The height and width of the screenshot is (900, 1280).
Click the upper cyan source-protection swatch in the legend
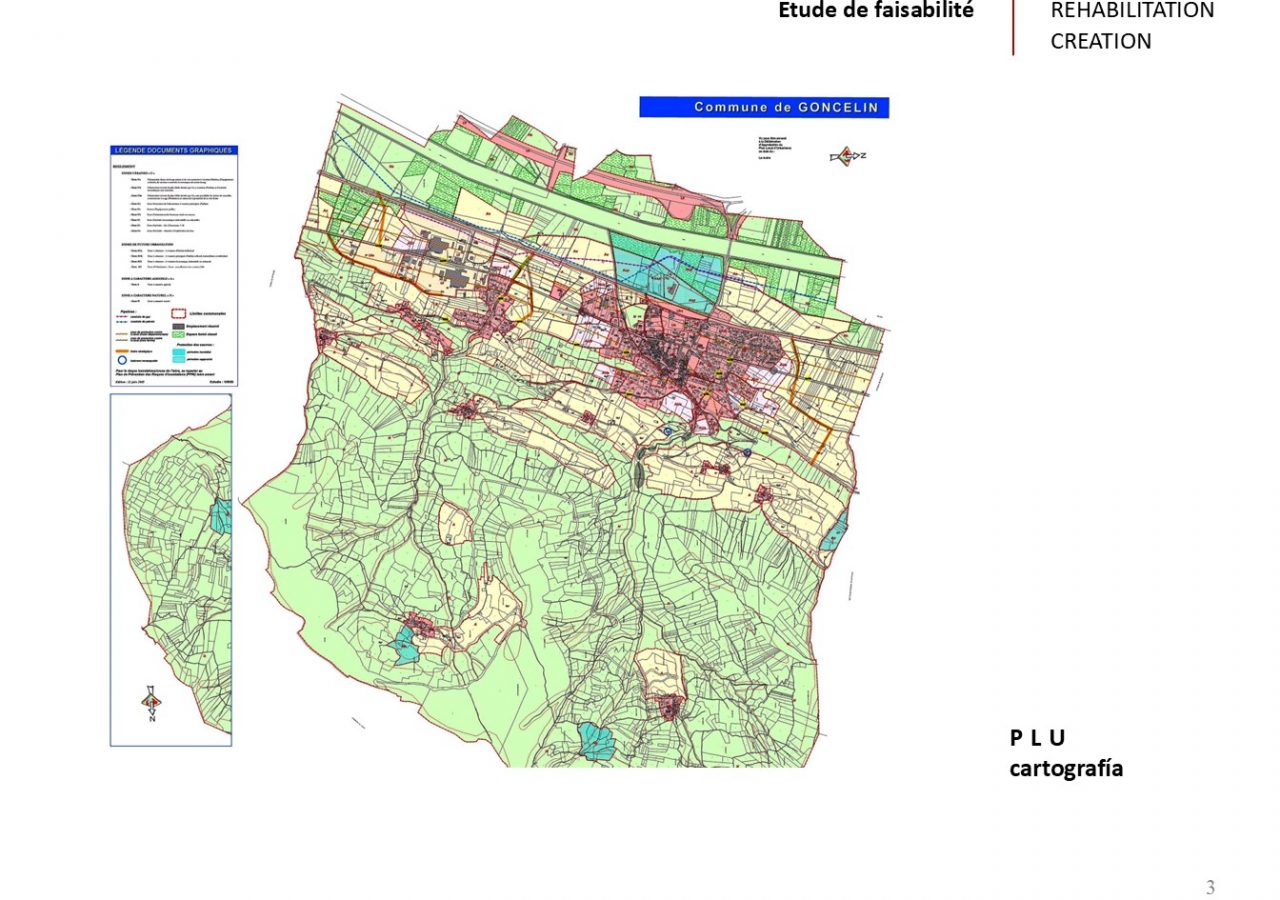click(181, 352)
